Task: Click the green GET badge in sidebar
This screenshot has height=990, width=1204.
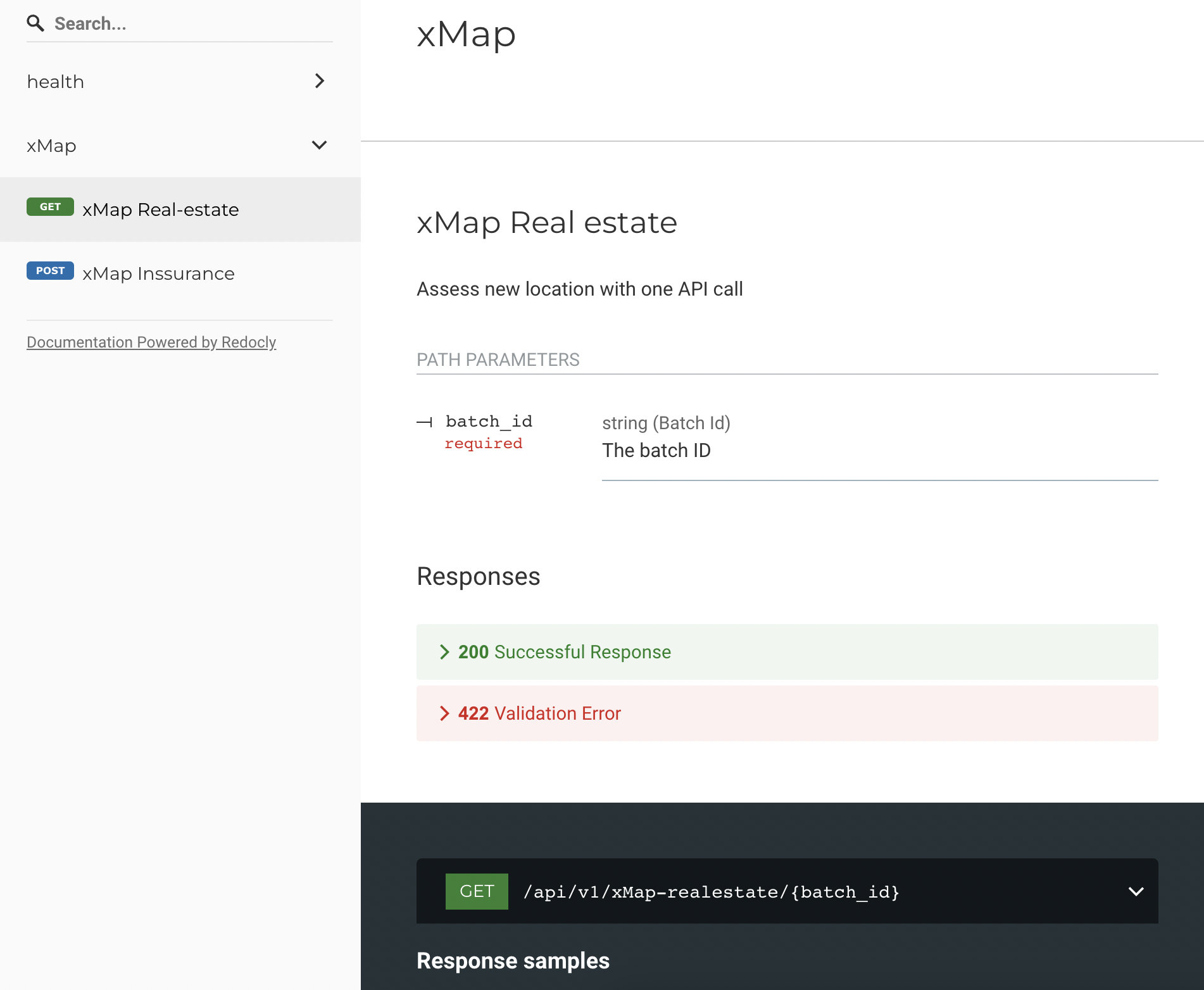Action: [x=50, y=207]
